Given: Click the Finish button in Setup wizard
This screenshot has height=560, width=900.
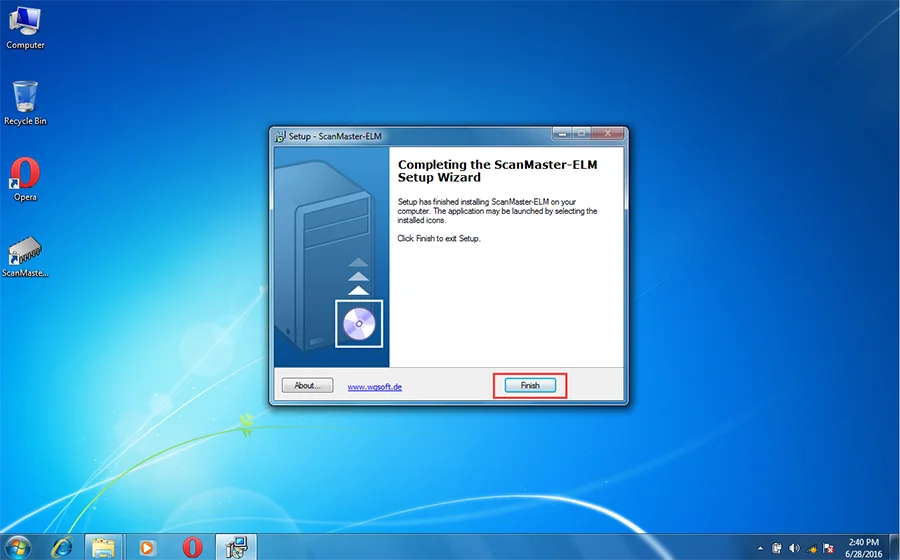Looking at the screenshot, I should tap(530, 386).
